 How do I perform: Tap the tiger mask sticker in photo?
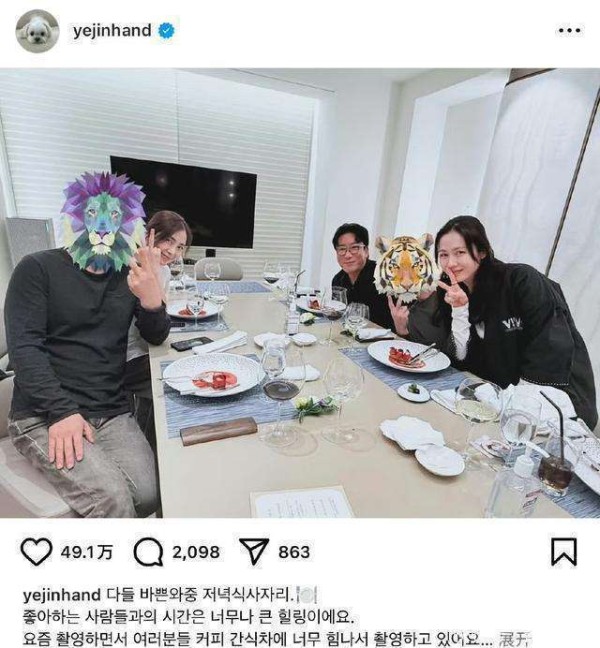pos(404,267)
